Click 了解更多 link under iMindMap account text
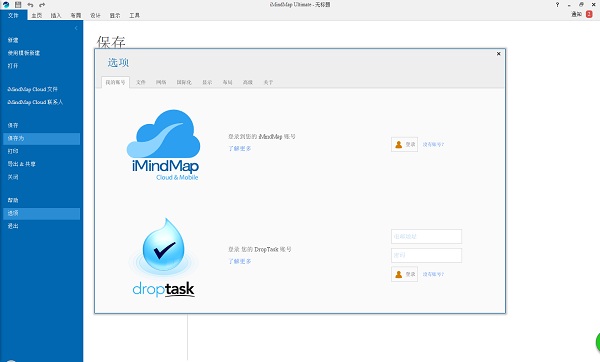Viewport: 600px width, 362px height. (240, 148)
